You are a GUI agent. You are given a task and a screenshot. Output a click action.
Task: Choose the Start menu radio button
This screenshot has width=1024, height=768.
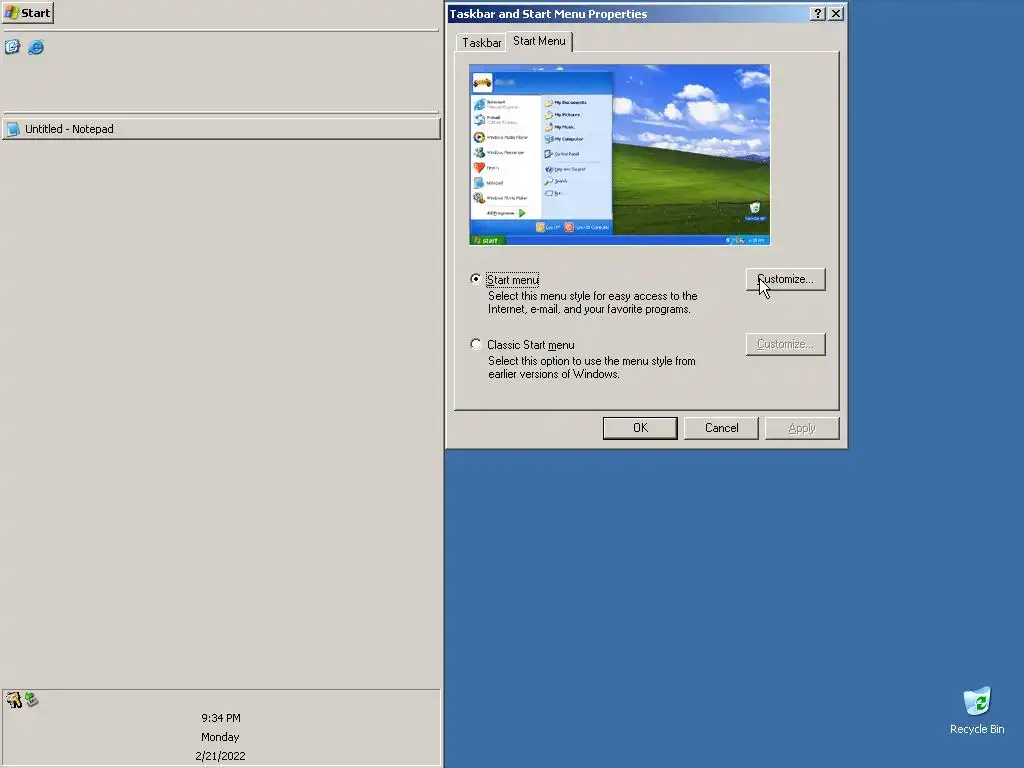click(476, 279)
